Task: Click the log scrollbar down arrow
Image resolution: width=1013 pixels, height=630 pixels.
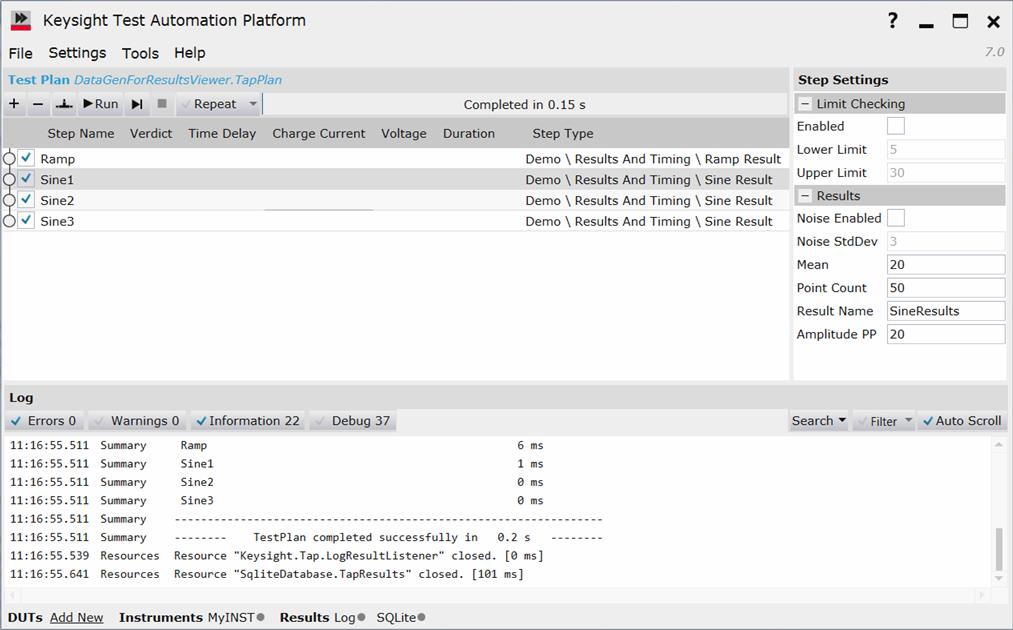Action: point(999,578)
